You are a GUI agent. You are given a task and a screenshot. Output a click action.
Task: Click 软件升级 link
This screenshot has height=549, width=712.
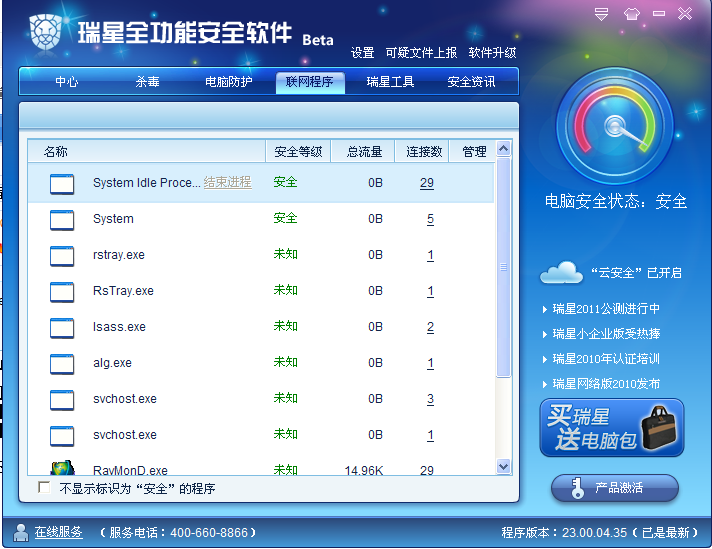point(492,53)
